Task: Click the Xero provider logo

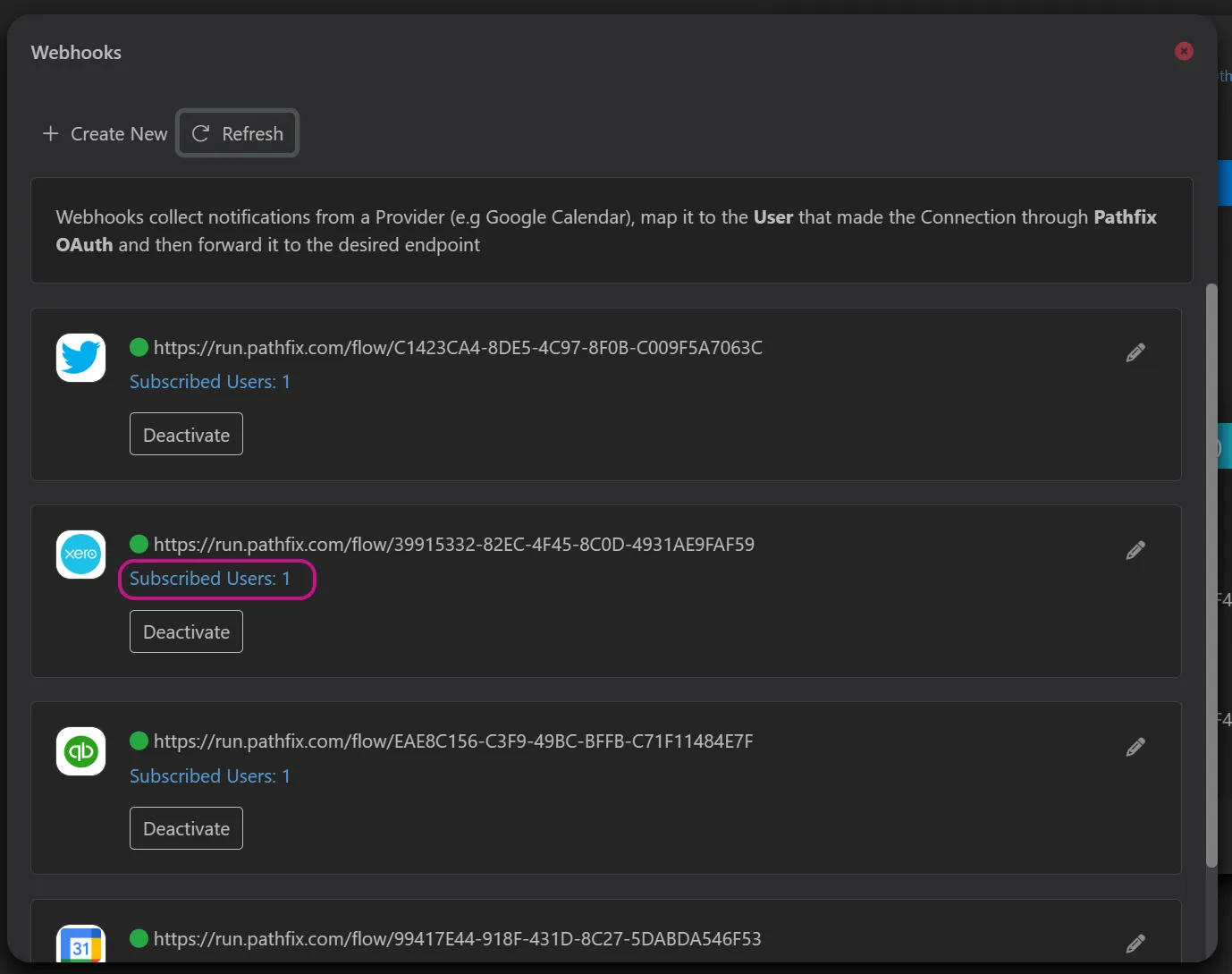Action: [x=81, y=555]
